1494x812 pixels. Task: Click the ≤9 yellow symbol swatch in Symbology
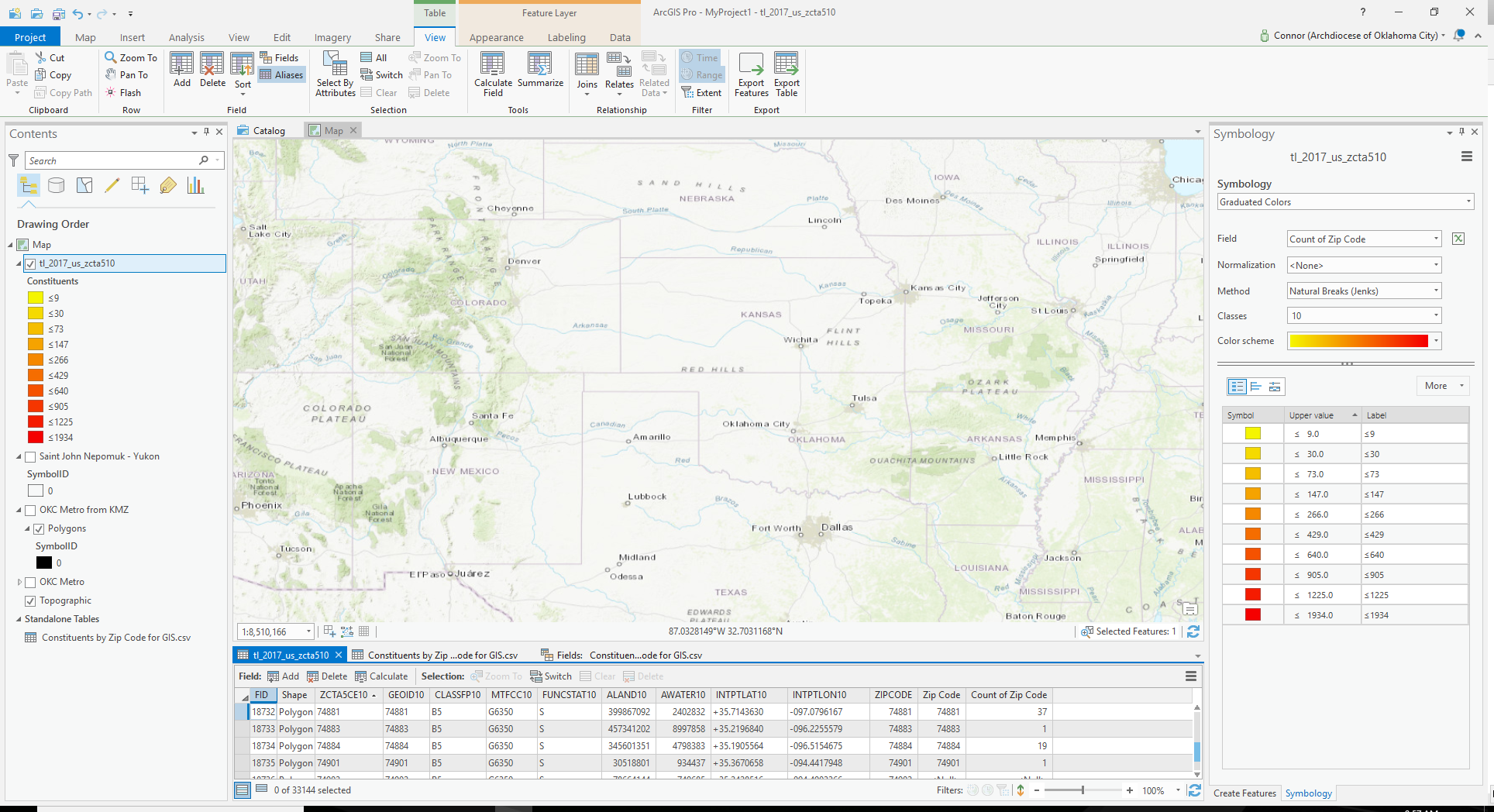click(x=1253, y=434)
